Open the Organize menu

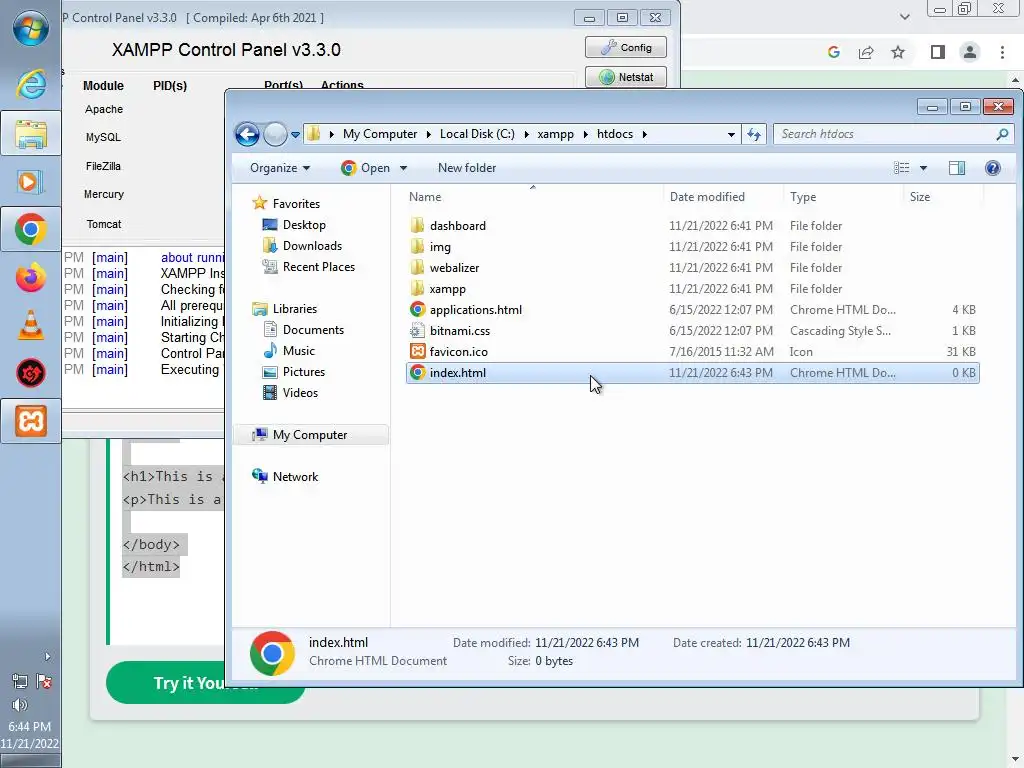click(x=280, y=168)
